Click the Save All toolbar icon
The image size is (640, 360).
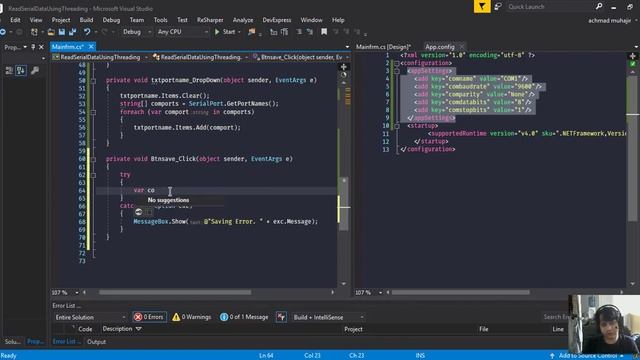click(72, 32)
